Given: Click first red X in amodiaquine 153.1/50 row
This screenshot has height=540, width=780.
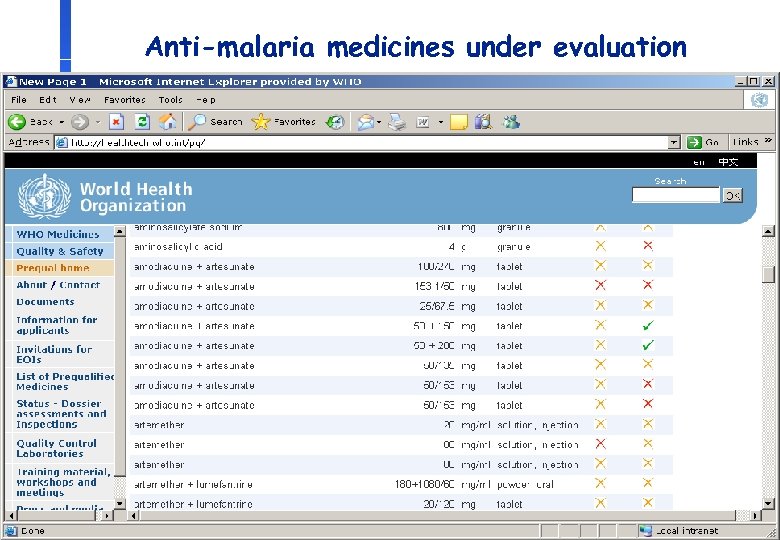Looking at the screenshot, I should 600,285.
